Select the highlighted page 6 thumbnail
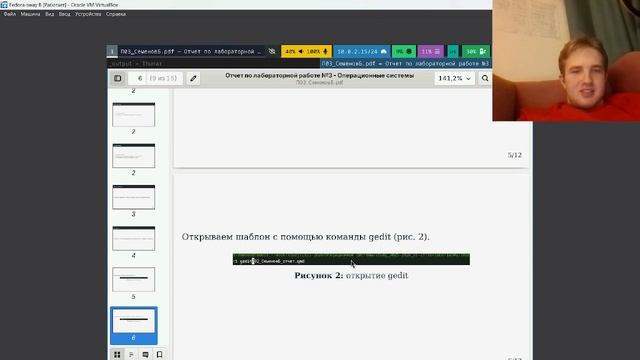 133,325
